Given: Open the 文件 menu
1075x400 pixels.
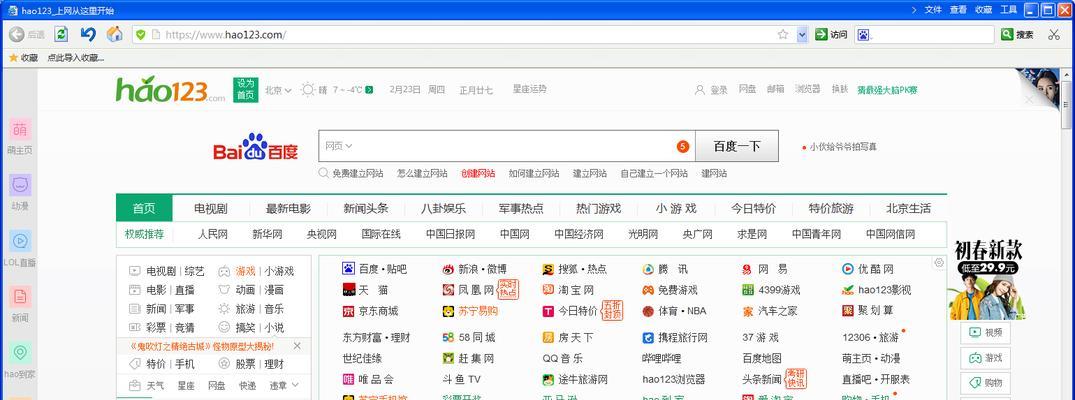Looking at the screenshot, I should click(x=933, y=10).
